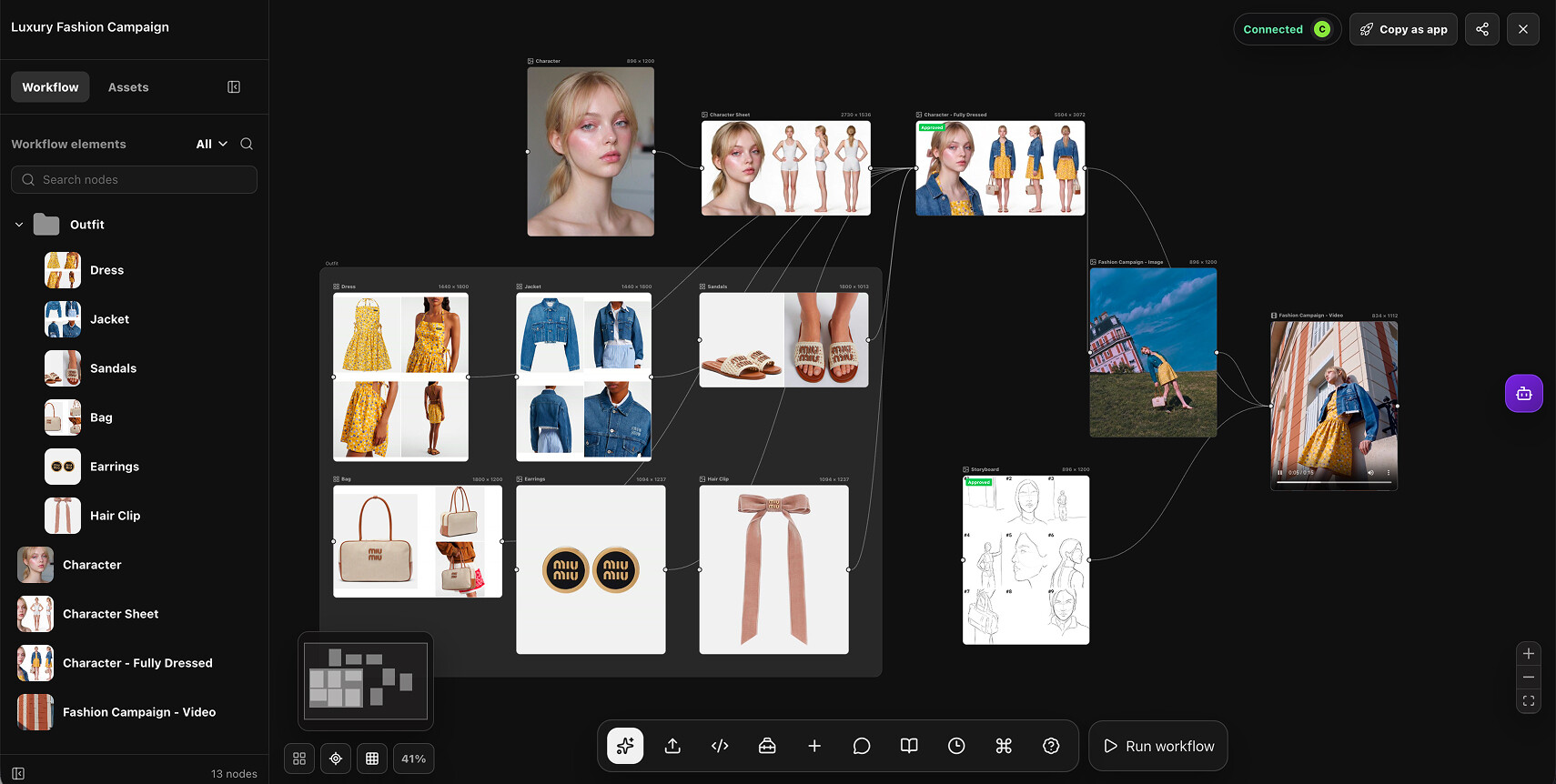Select the Hair Clip node on canvas
This screenshot has height=784, width=1556.
(x=773, y=569)
